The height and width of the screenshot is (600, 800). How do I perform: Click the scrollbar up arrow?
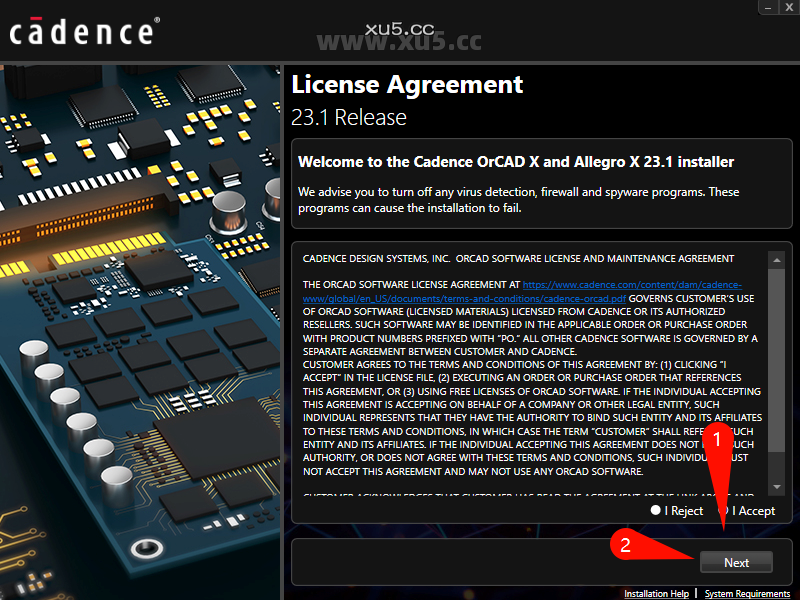(777, 260)
